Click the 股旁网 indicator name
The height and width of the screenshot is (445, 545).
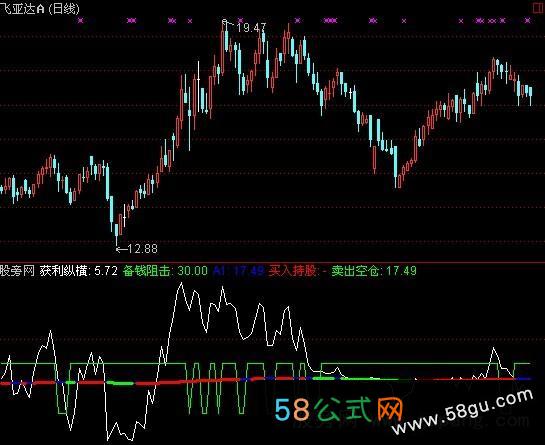17,270
